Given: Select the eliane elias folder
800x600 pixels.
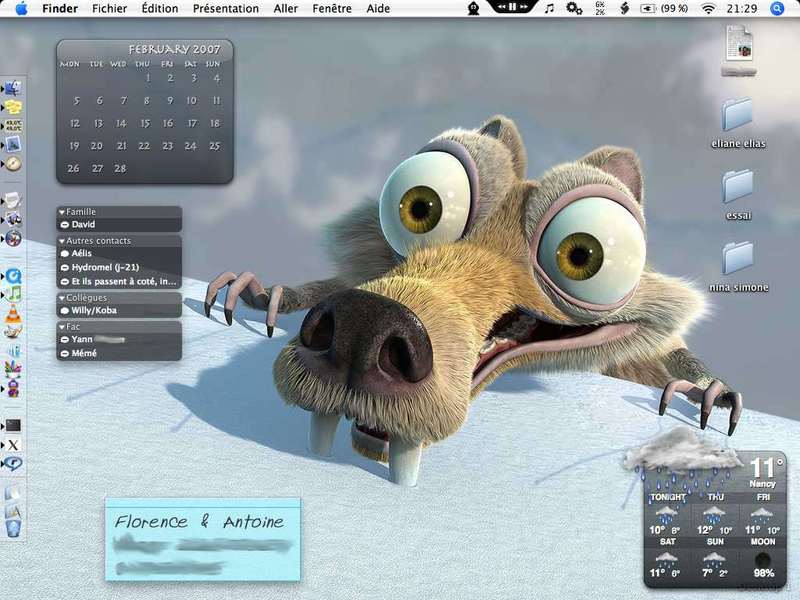Looking at the screenshot, I should pos(738,123).
